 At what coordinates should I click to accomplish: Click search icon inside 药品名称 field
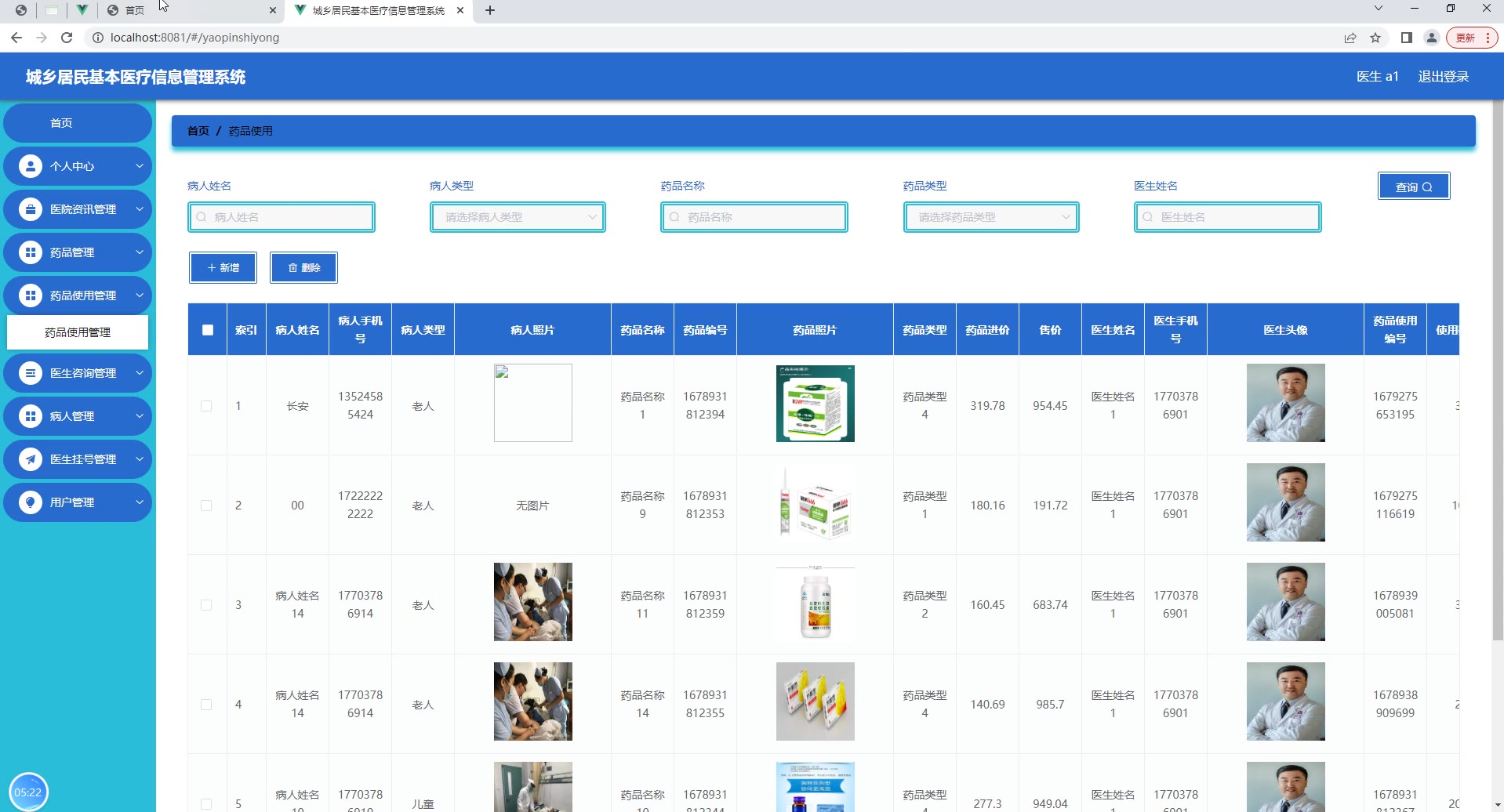tap(674, 217)
